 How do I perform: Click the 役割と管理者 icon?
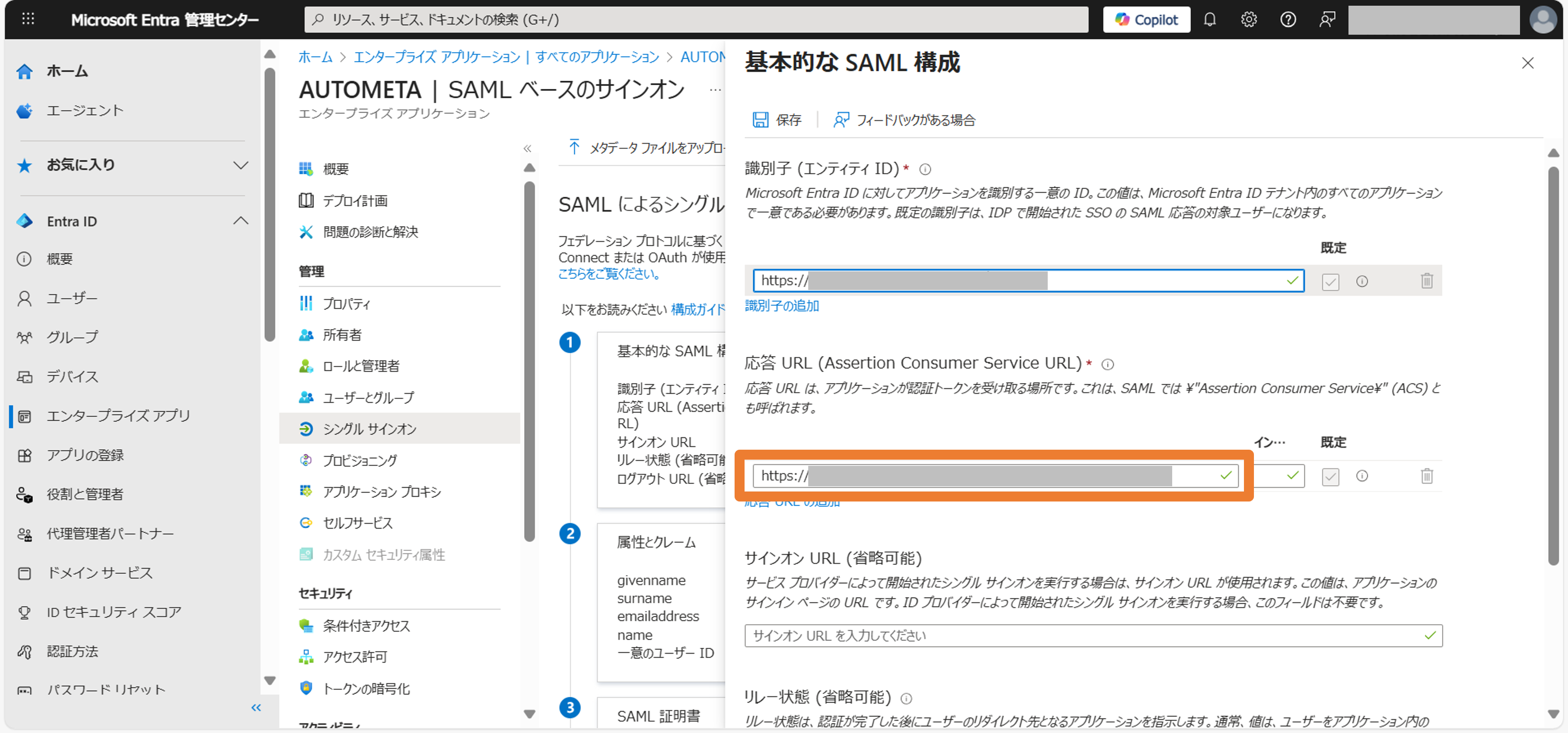point(24,494)
